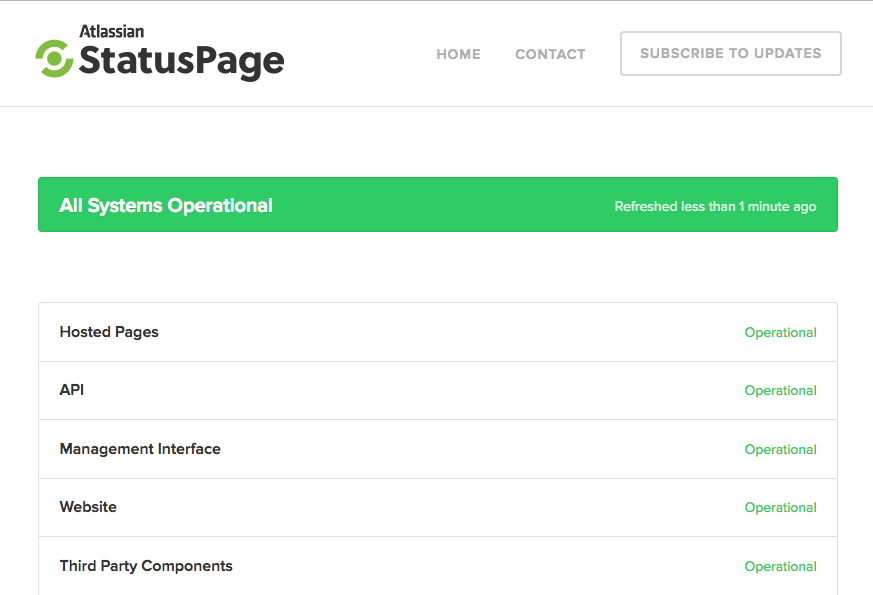Go to the Contact page
The image size is (873, 595).
click(550, 54)
